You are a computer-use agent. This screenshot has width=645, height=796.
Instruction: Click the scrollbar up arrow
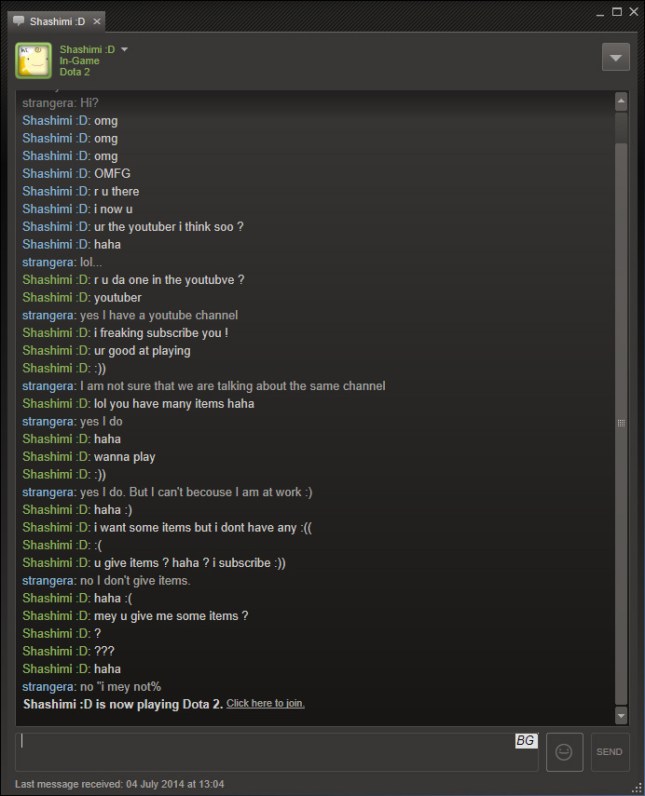tap(621, 102)
